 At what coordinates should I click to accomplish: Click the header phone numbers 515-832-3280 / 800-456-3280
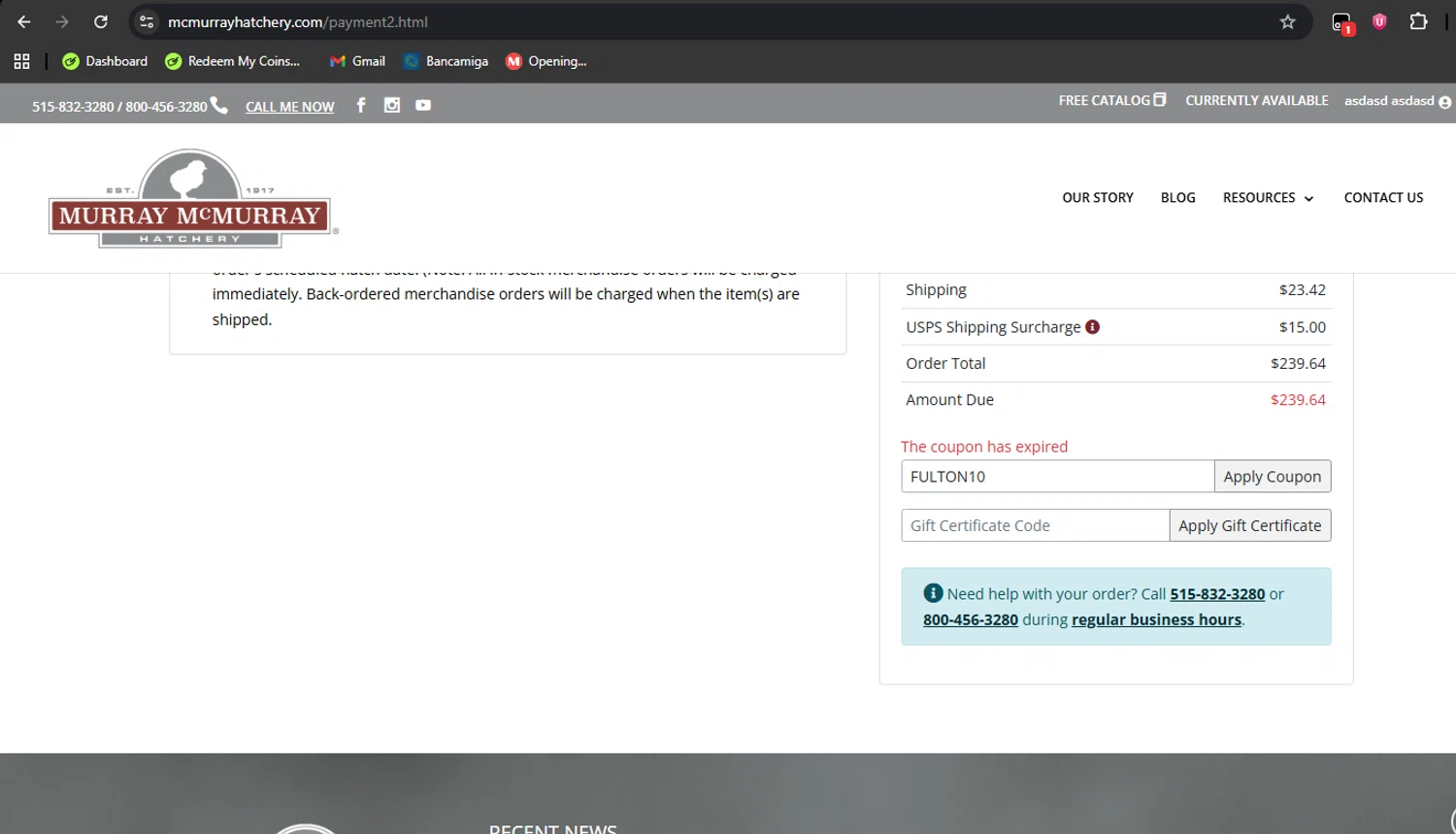pyautogui.click(x=119, y=107)
